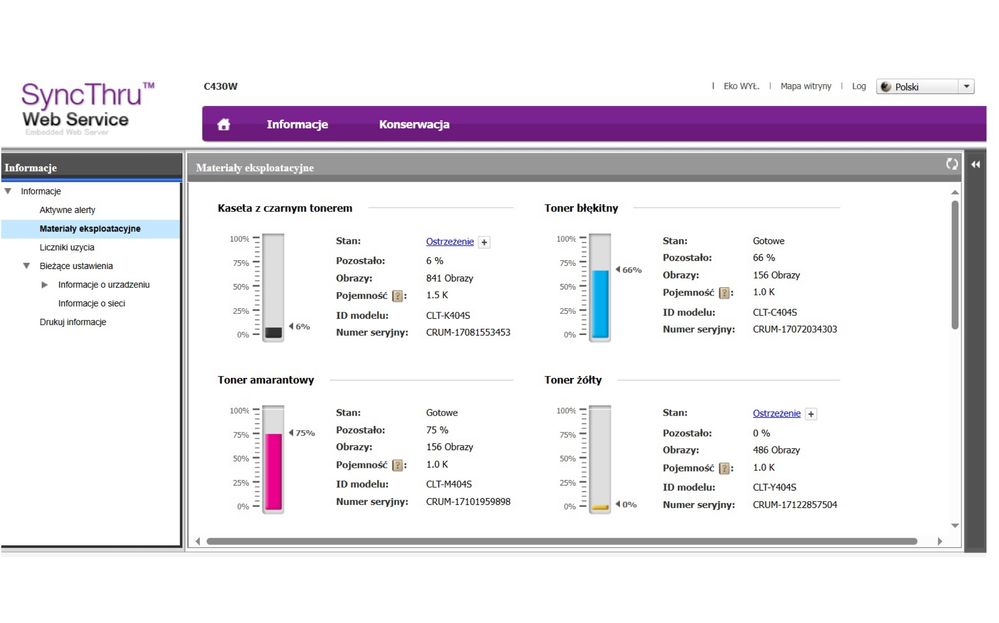
Task: Click the Log link
Action: pyautogui.click(x=859, y=86)
